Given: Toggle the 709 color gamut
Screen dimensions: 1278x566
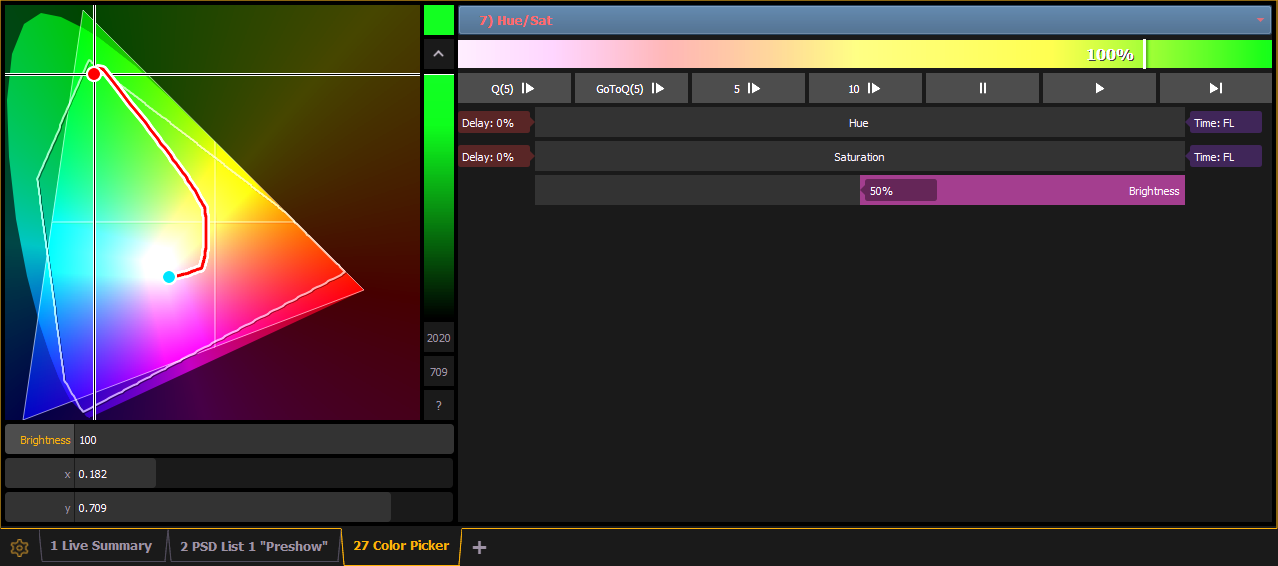Looking at the screenshot, I should [438, 372].
